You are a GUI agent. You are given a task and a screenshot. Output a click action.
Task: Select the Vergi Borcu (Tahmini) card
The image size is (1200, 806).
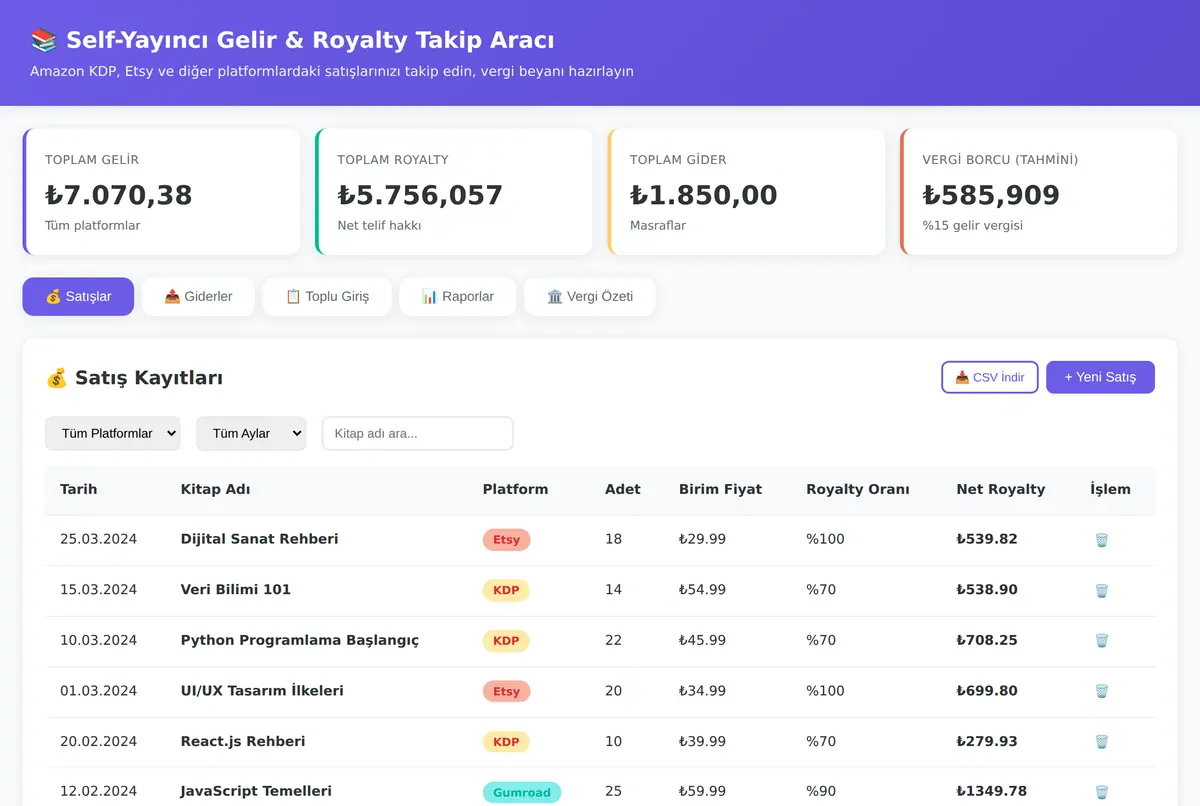click(1038, 192)
